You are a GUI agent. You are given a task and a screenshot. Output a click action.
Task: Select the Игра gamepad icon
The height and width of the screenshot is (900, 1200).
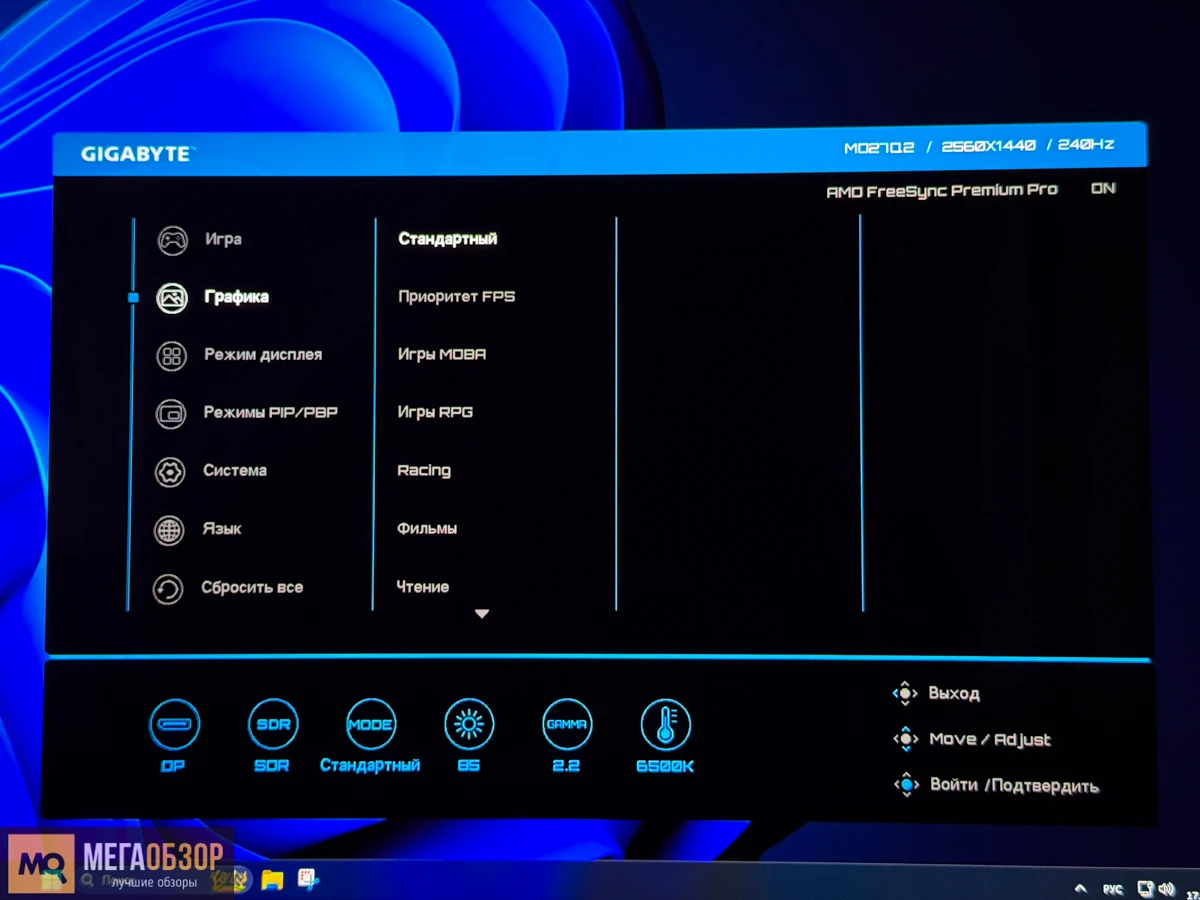(172, 240)
